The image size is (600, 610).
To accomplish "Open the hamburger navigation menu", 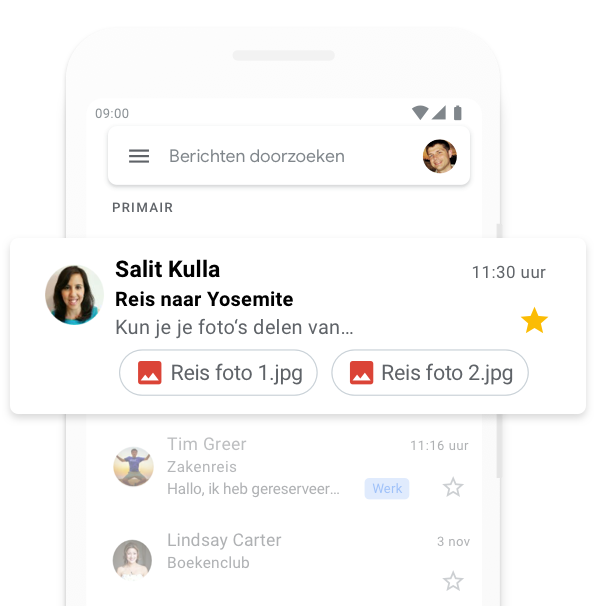I will tap(139, 156).
